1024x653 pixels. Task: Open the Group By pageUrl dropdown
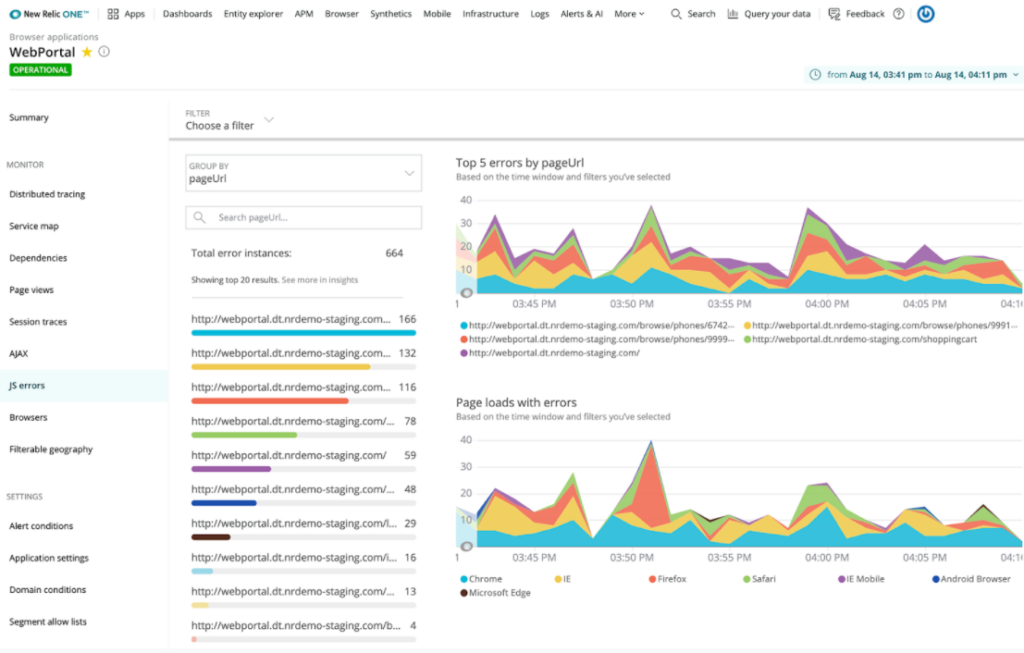(304, 173)
